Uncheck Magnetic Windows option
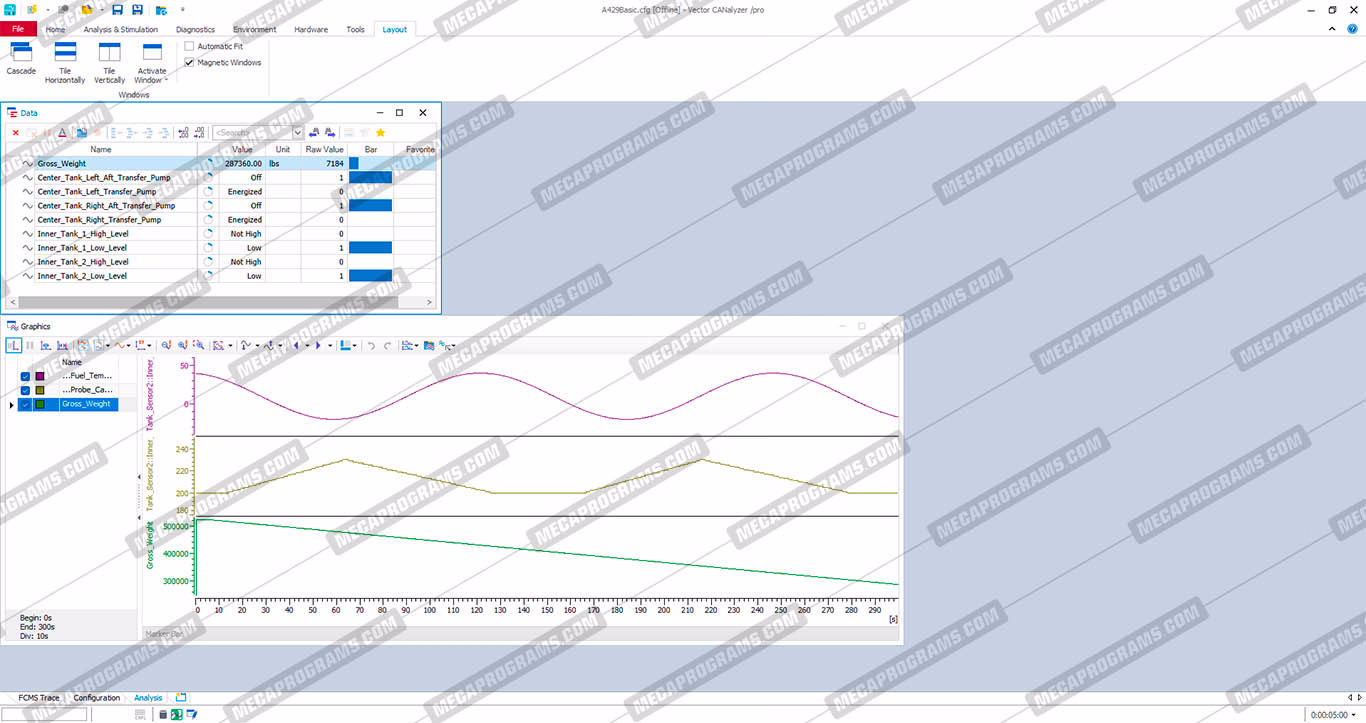The height and width of the screenshot is (723, 1366). pyautogui.click(x=189, y=62)
